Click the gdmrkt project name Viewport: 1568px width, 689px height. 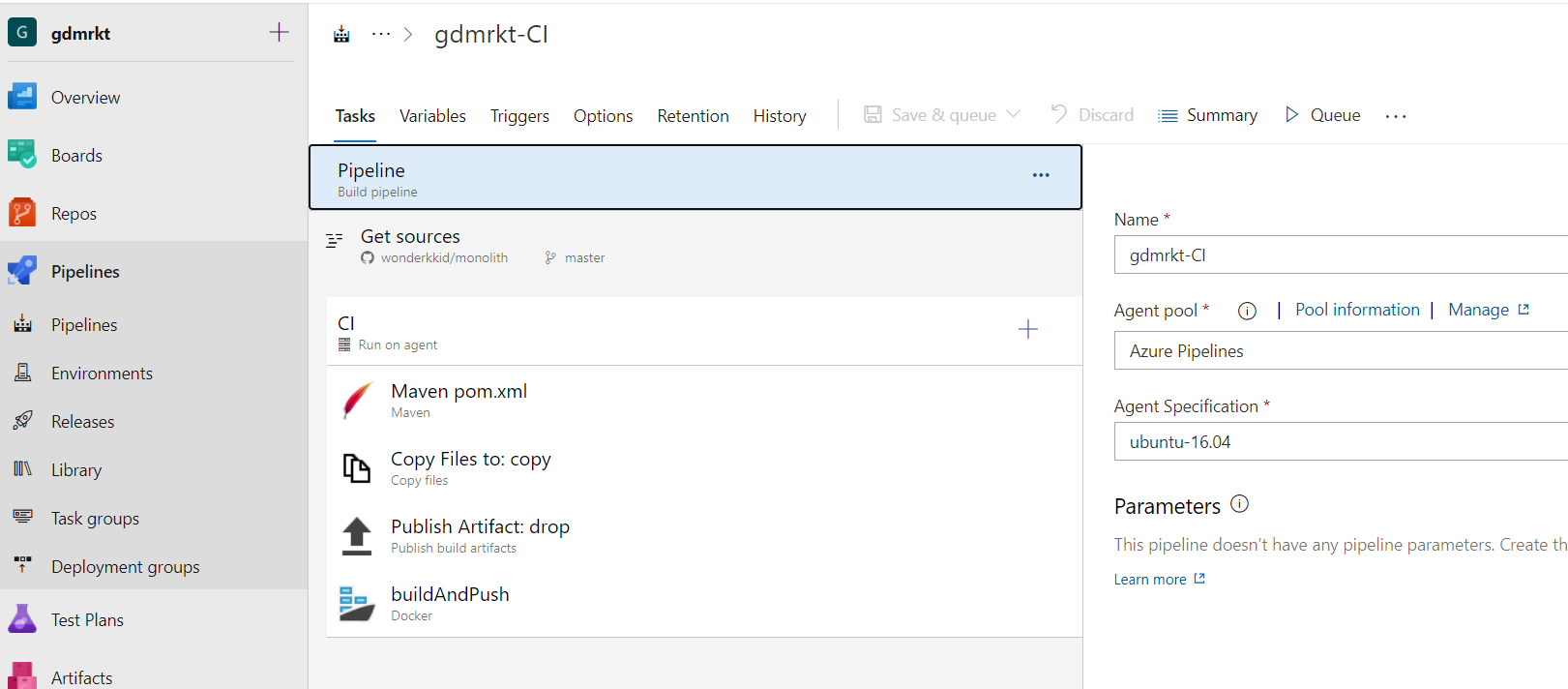coord(80,33)
